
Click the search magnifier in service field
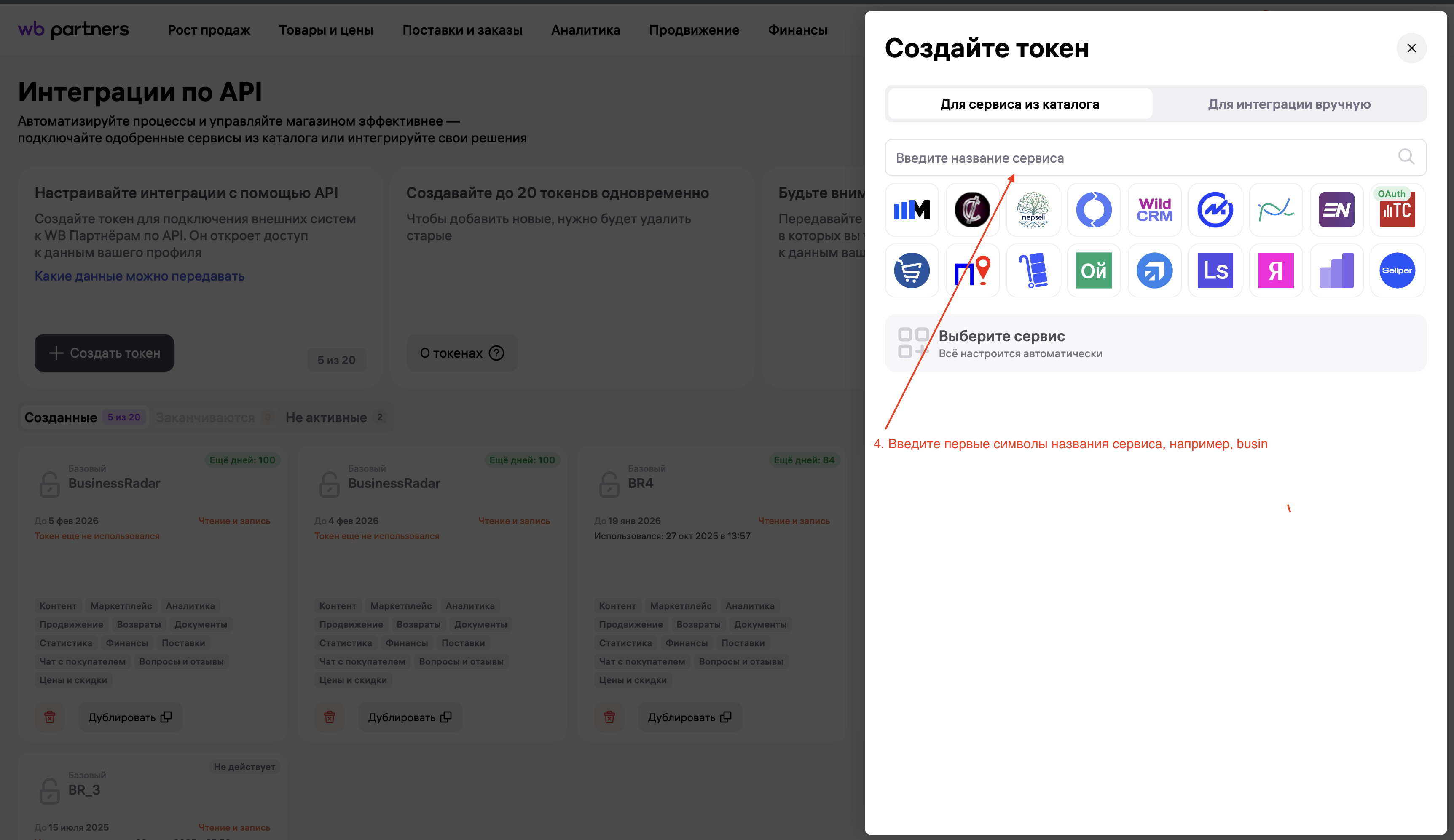point(1406,157)
